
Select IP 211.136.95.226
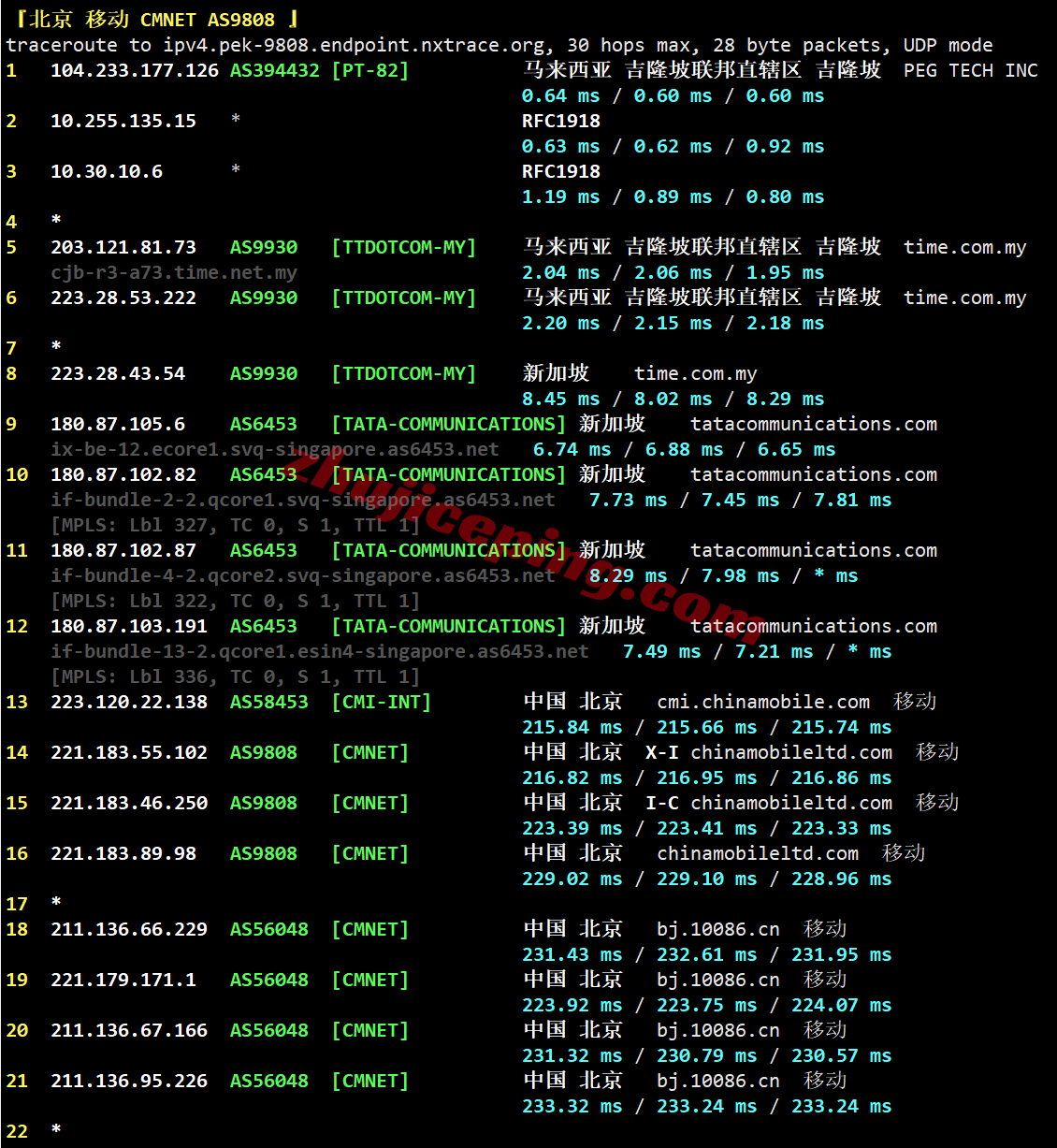coord(129,1081)
